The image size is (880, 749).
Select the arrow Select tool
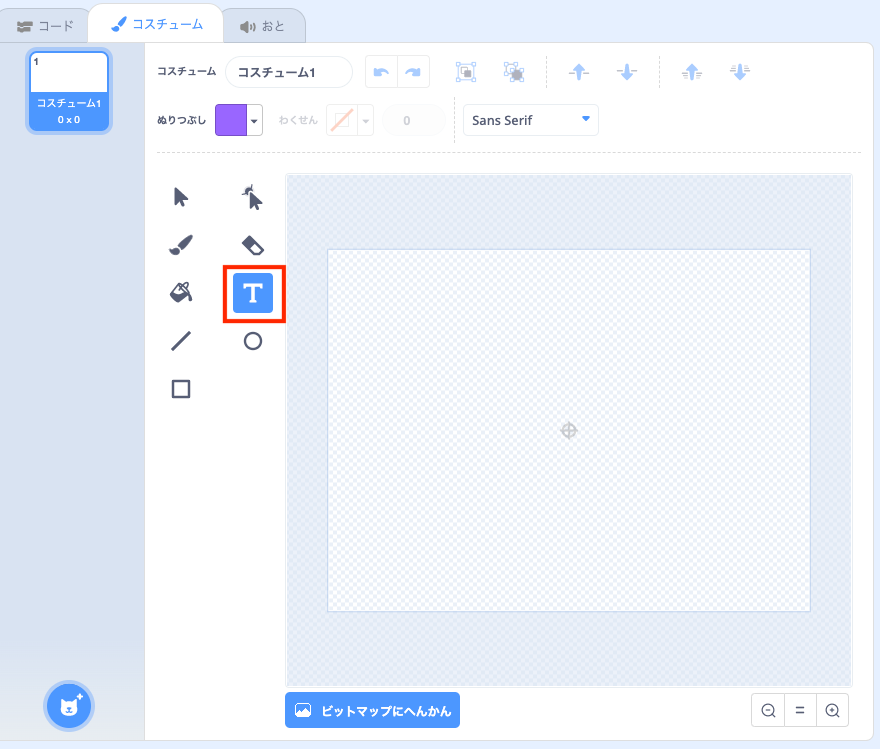pyautogui.click(x=181, y=197)
